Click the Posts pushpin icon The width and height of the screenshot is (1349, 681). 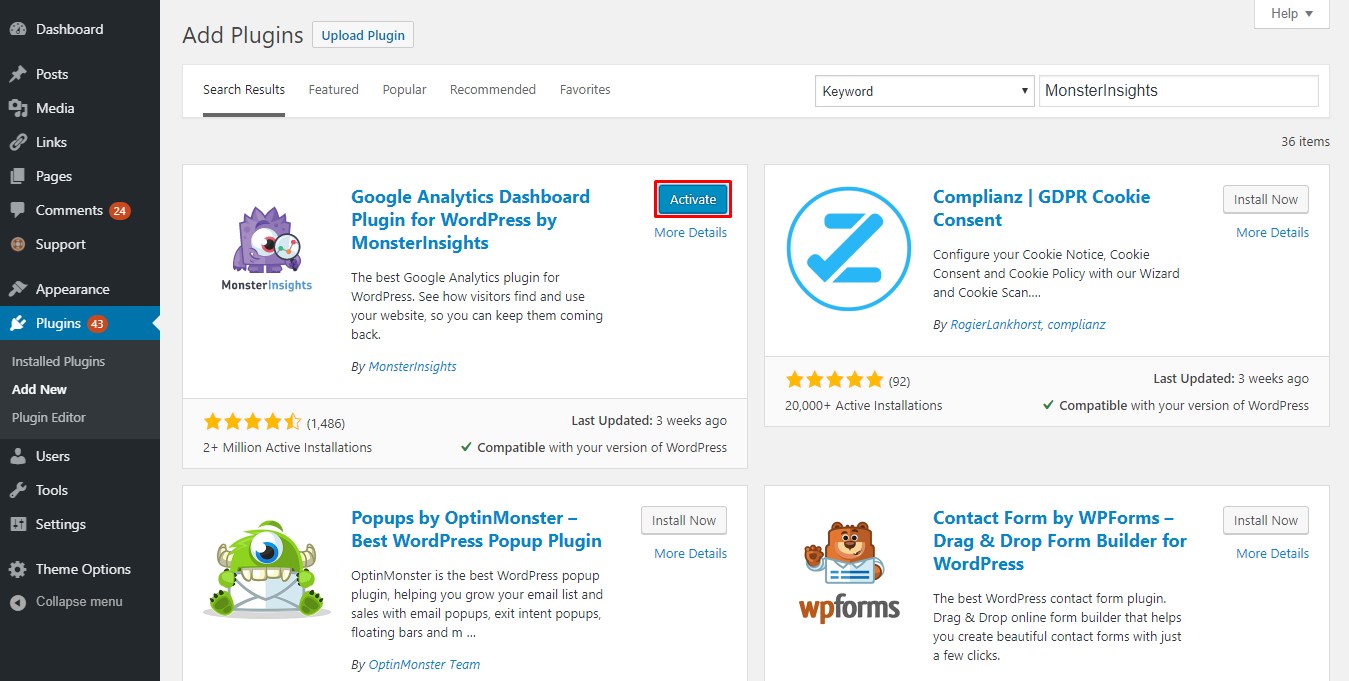click(17, 74)
